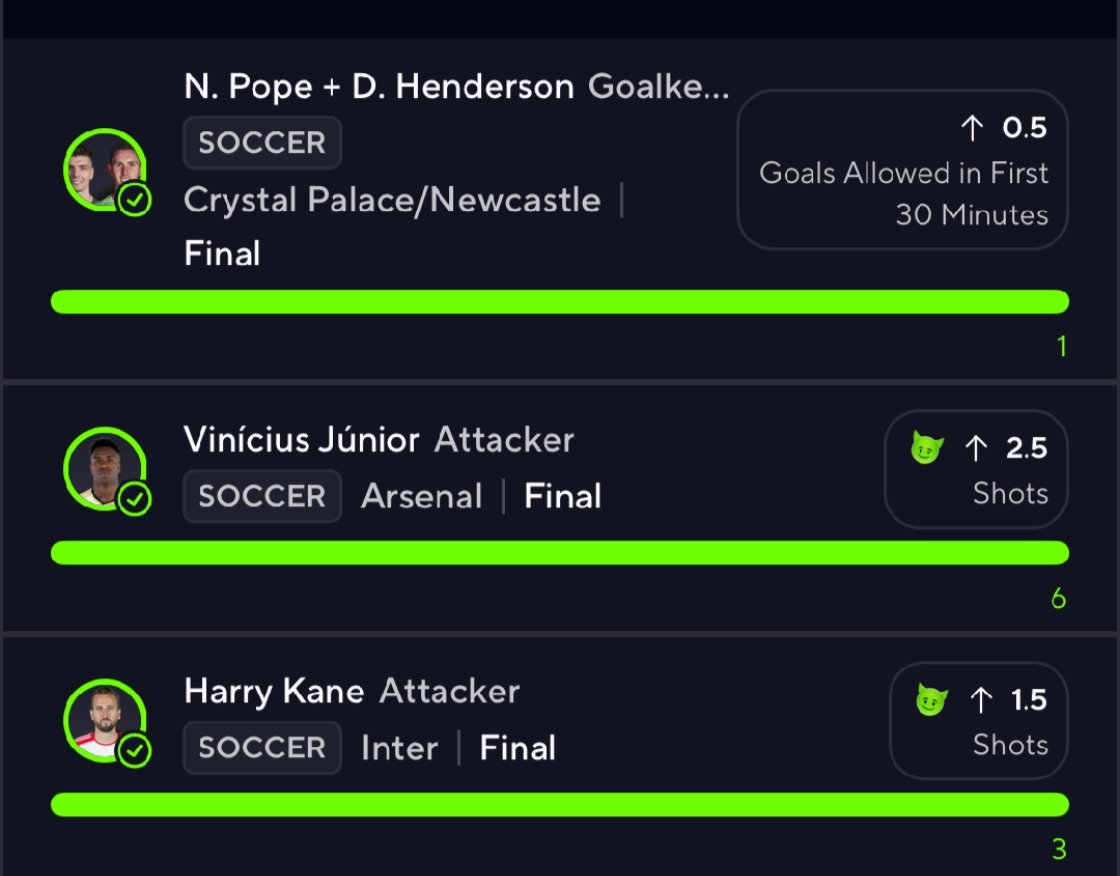This screenshot has height=876, width=1120.
Task: Select the SOCCER tag under Pope + Henderson
Action: point(262,142)
